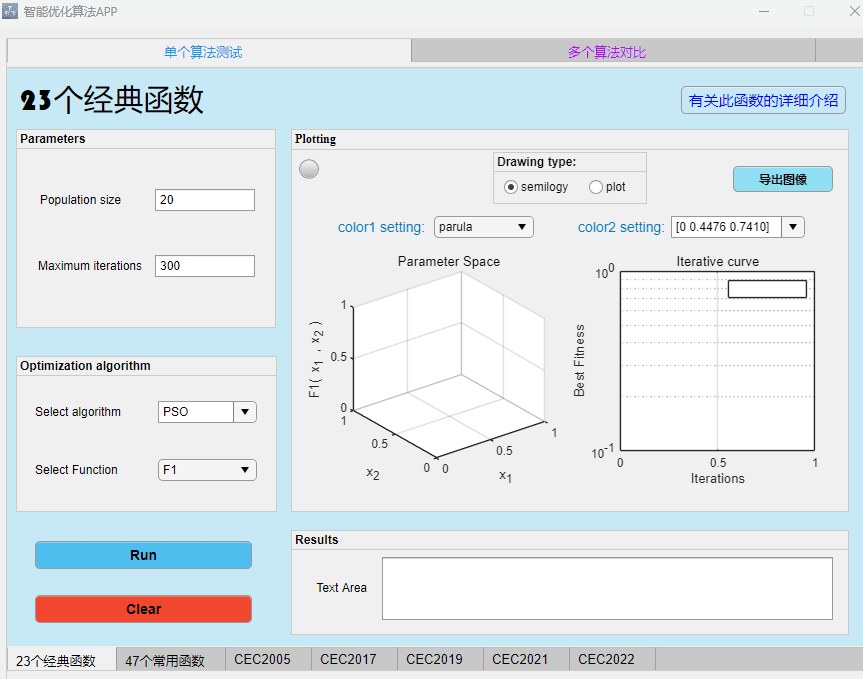This screenshot has width=863, height=679.
Task: Click the Best Fitness axis label
Action: point(579,360)
